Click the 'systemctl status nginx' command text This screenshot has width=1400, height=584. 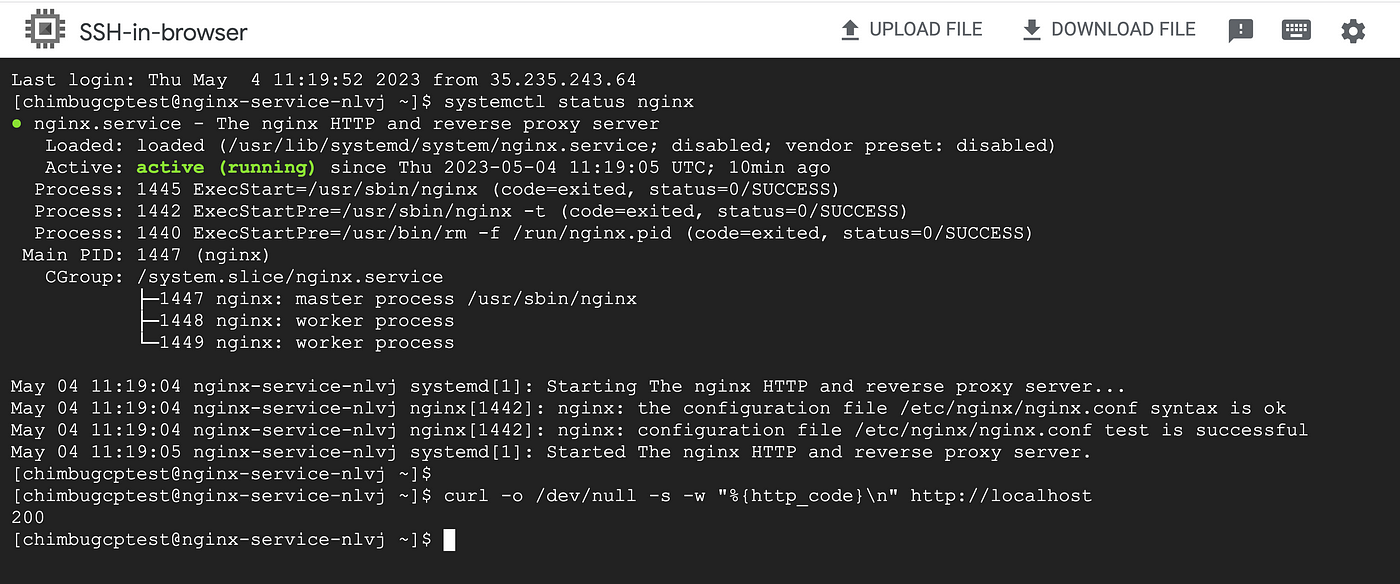click(x=568, y=102)
